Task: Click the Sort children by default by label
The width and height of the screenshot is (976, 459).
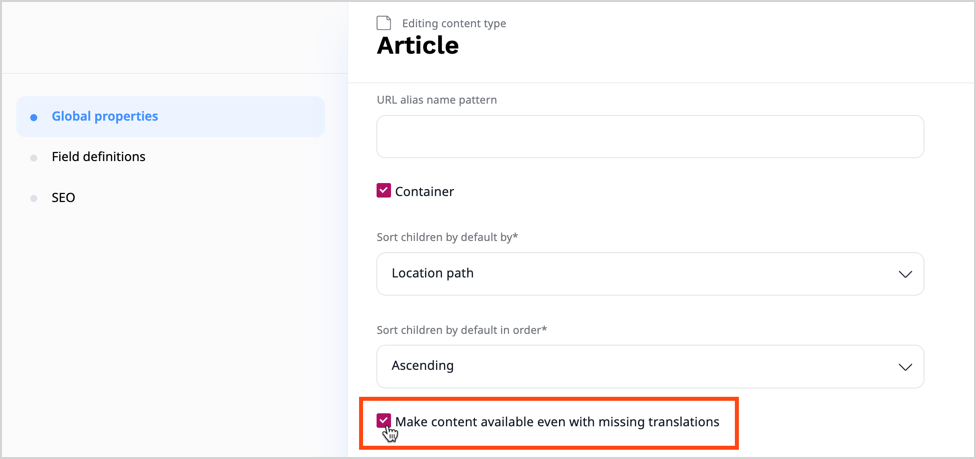Action: [447, 237]
